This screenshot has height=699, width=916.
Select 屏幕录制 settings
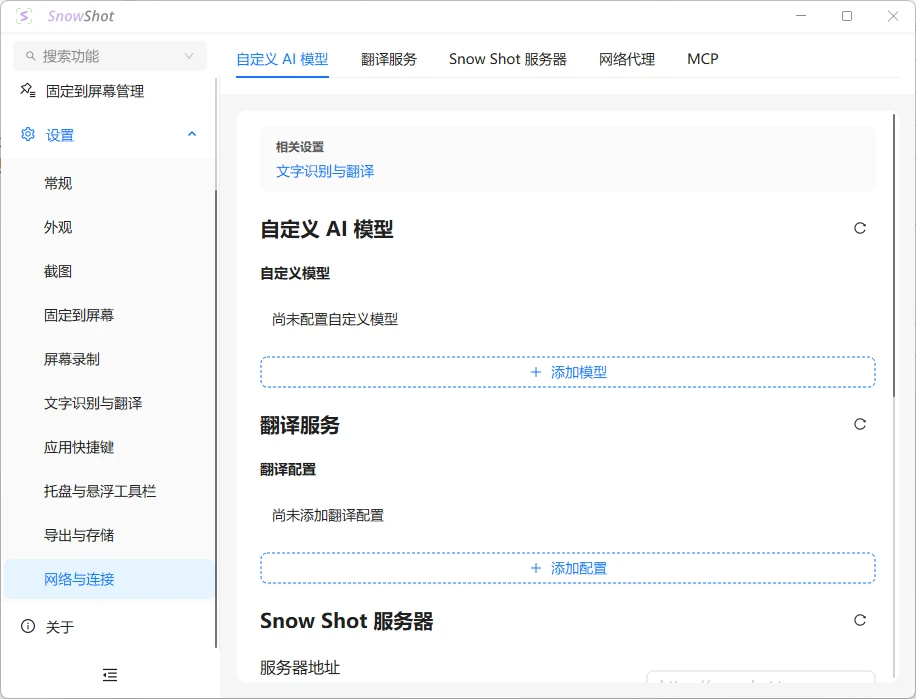point(110,359)
